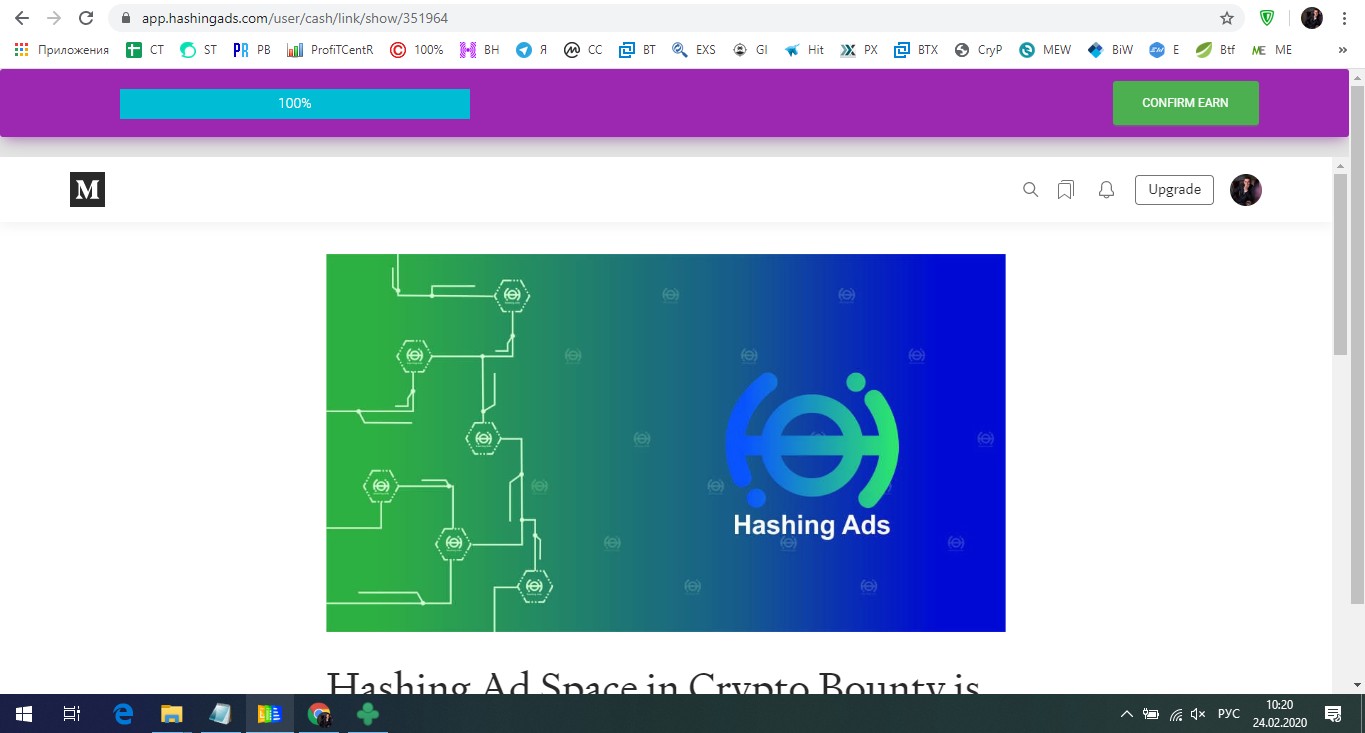
Task: Open the BT bookmark
Action: [638, 50]
